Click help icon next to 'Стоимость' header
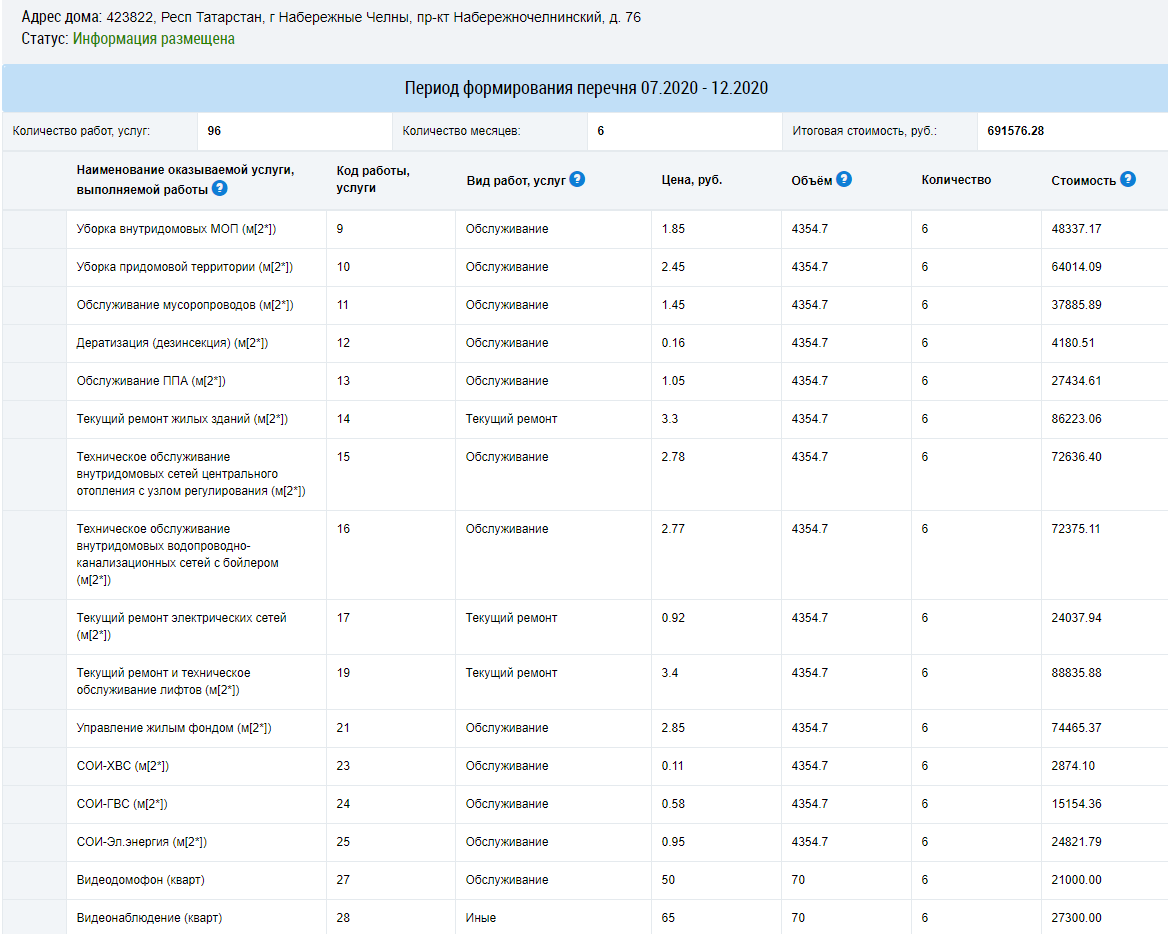This screenshot has height=934, width=1168. click(1128, 180)
